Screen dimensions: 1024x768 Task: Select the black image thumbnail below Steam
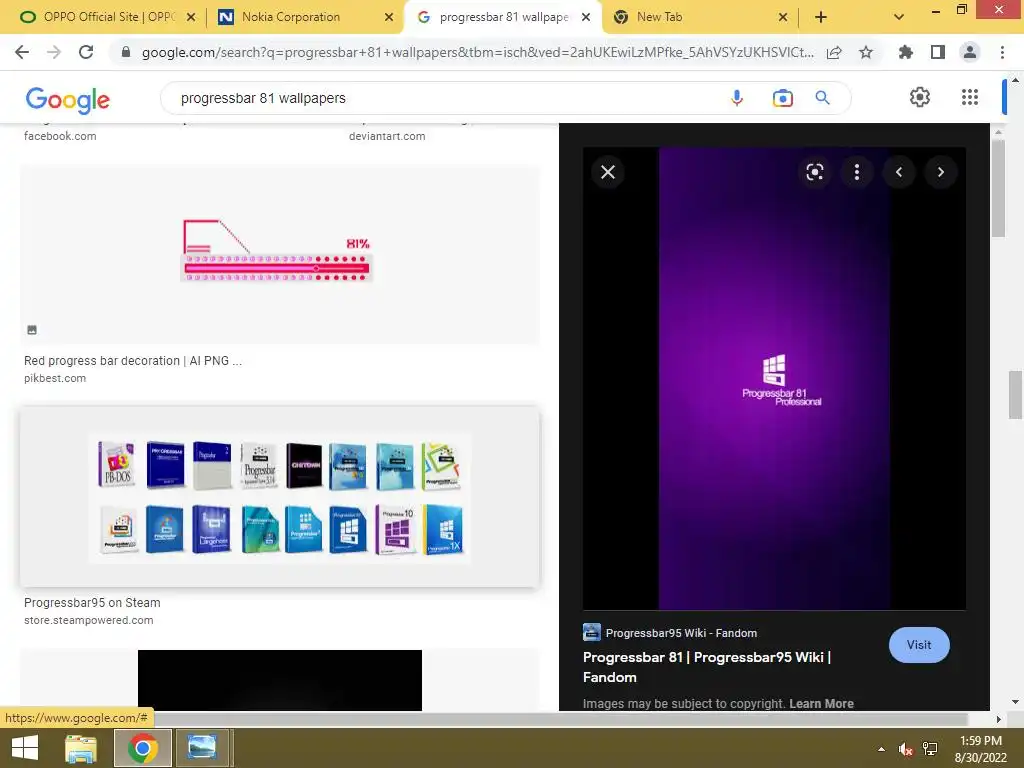point(280,680)
